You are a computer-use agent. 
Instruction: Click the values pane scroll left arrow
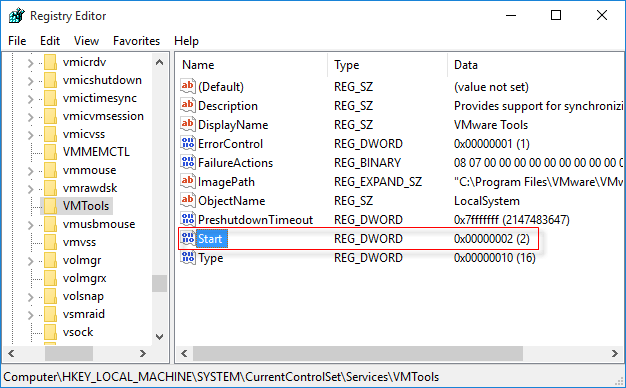pyautogui.click(x=184, y=353)
